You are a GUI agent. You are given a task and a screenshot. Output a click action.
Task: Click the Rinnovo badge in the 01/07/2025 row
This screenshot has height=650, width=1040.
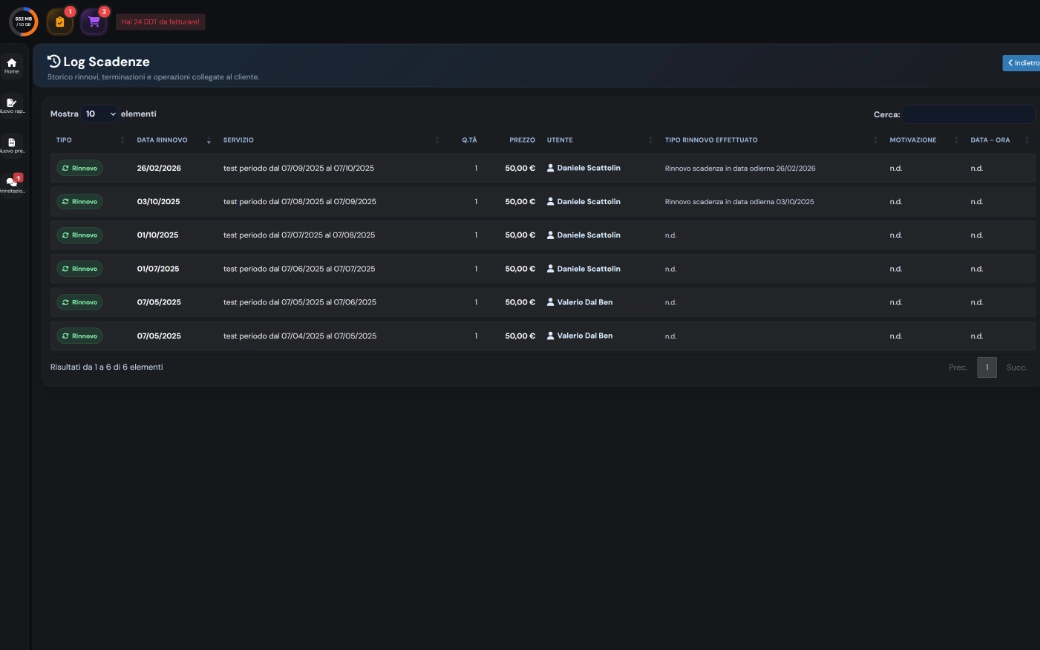click(80, 269)
